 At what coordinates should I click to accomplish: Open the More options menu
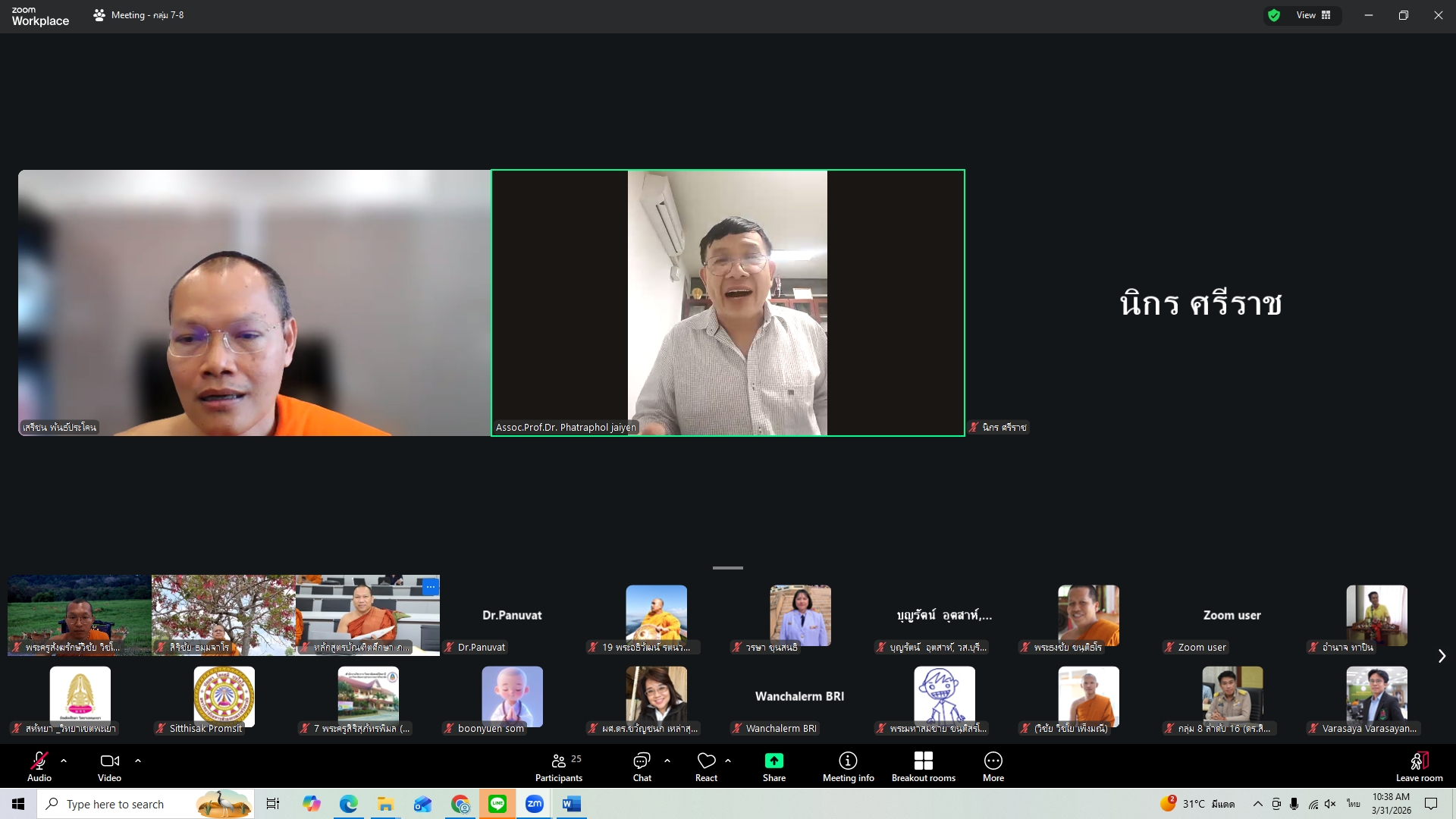coord(993,766)
